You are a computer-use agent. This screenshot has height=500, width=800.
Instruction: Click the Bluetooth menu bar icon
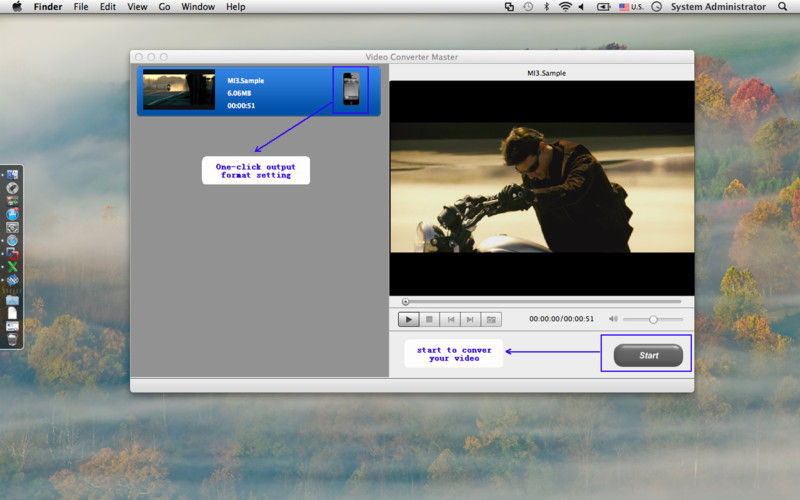pyautogui.click(x=546, y=7)
